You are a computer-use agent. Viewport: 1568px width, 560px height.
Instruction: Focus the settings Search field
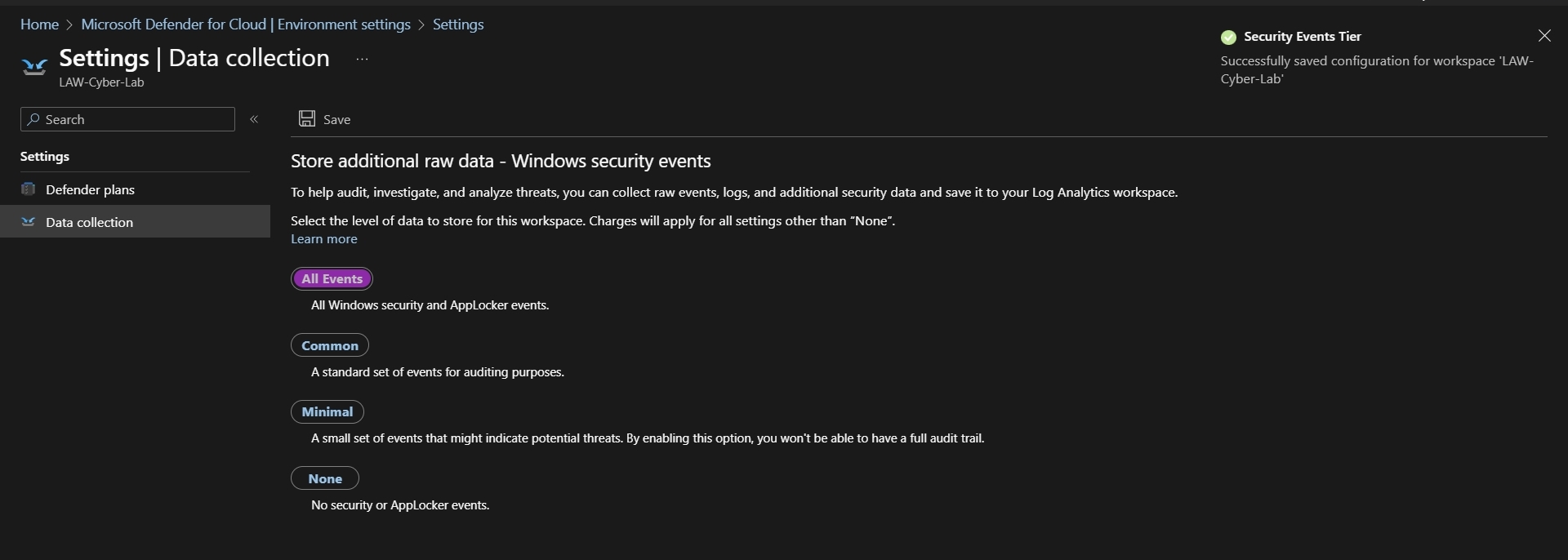(127, 119)
